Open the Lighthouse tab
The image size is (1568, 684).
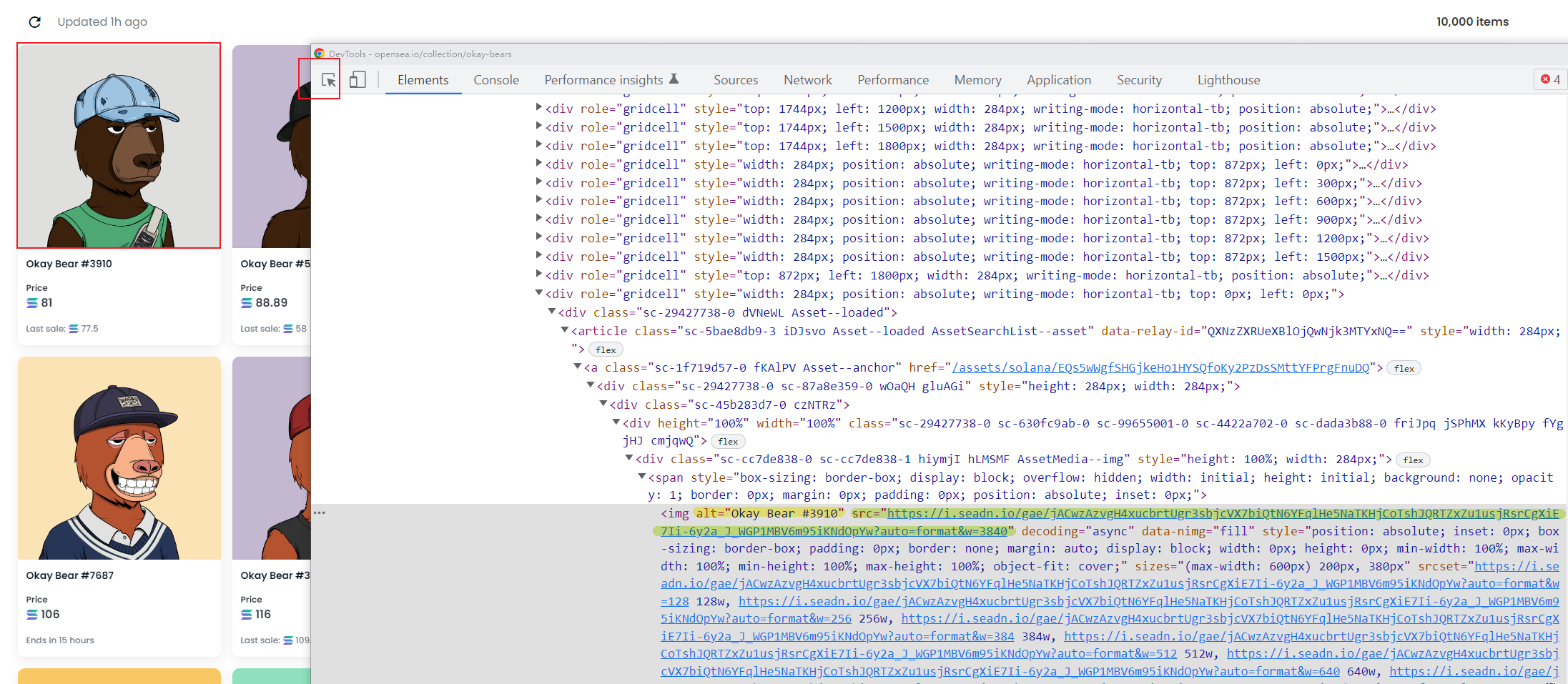pyautogui.click(x=1228, y=80)
